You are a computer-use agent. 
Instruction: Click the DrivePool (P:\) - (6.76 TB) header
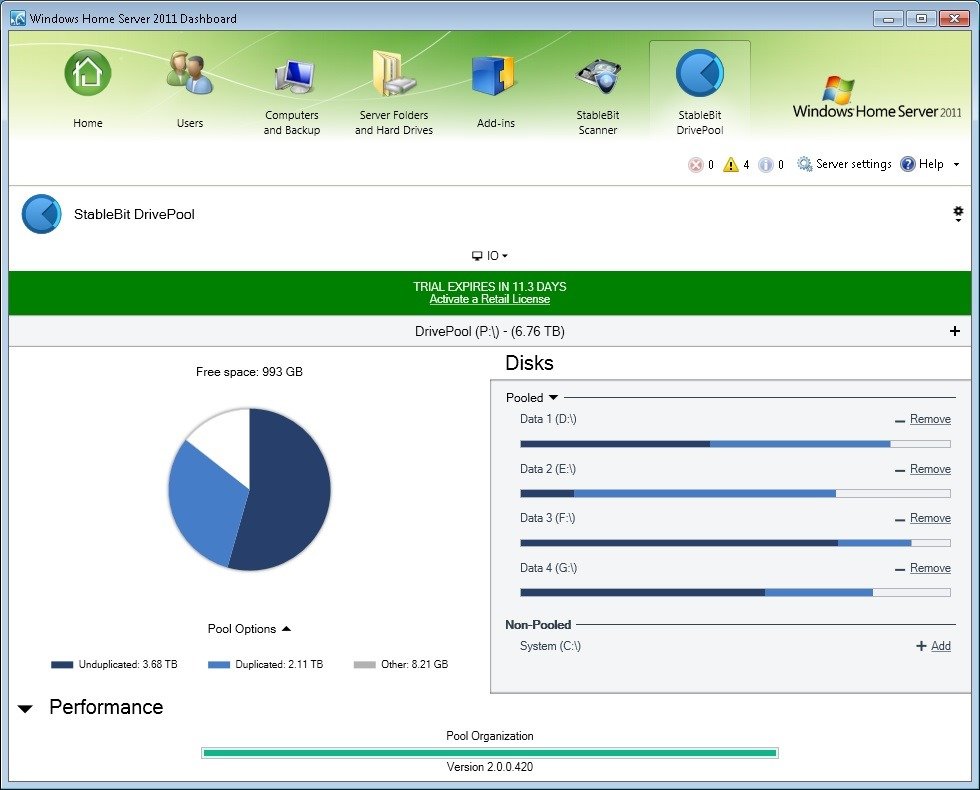489,331
